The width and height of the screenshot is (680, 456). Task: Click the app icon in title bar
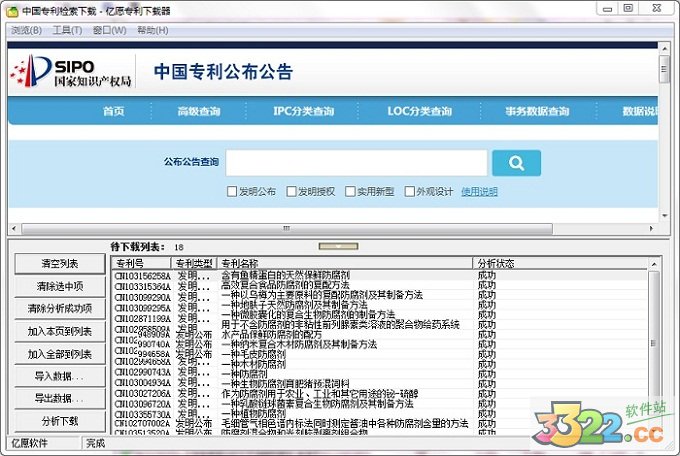tap(12, 11)
